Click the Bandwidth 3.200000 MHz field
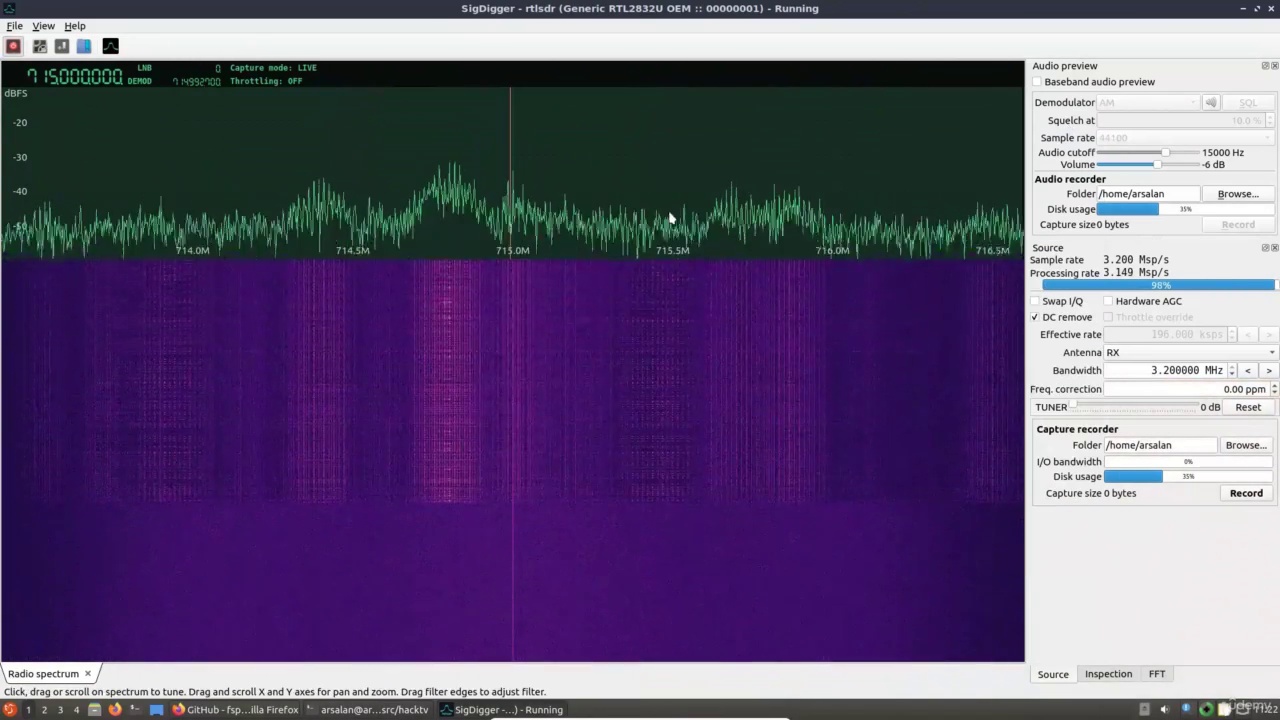 pos(1165,370)
